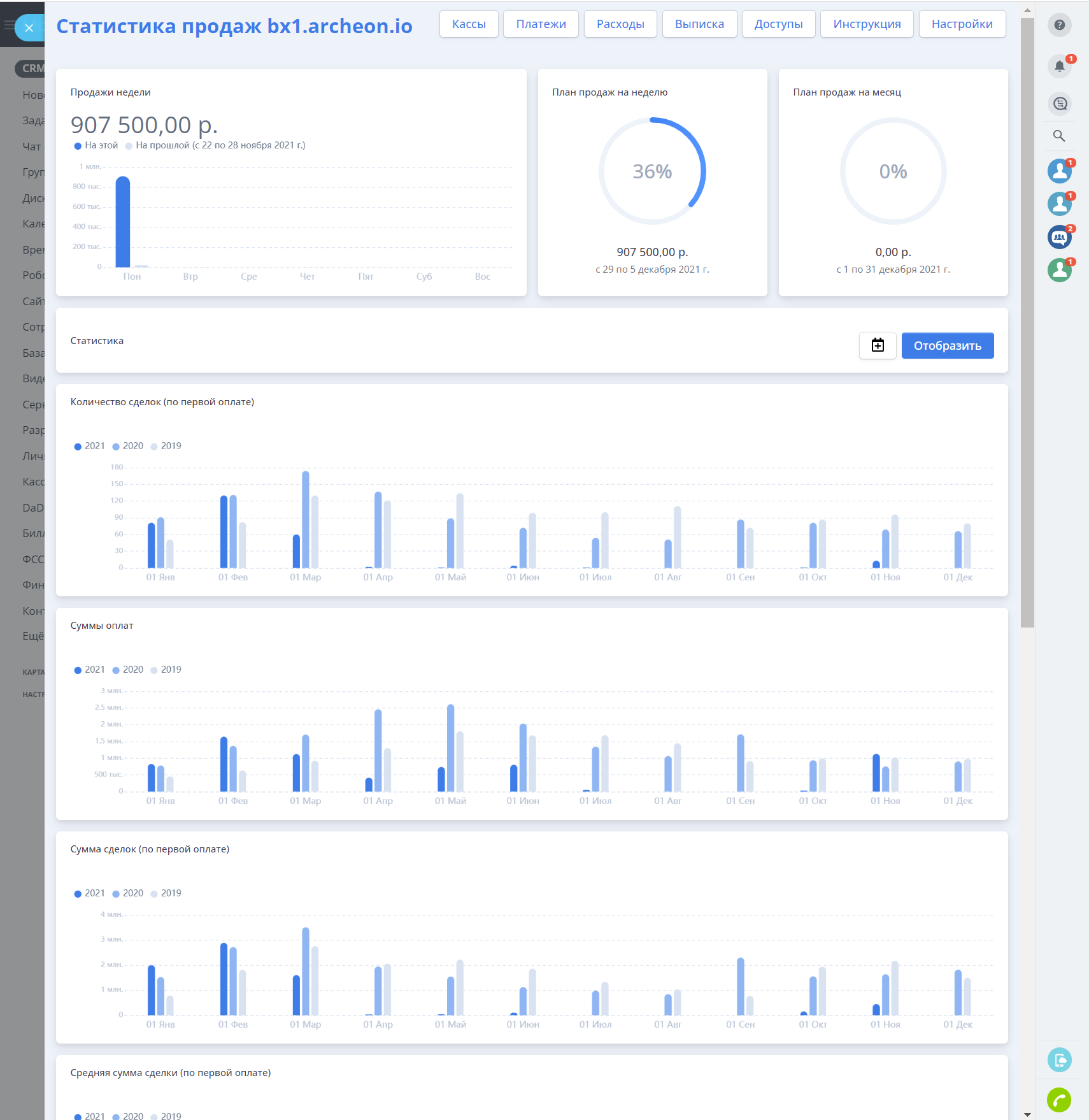Toggle 2020 series in payment sums chart
1089x1120 pixels.
click(128, 670)
